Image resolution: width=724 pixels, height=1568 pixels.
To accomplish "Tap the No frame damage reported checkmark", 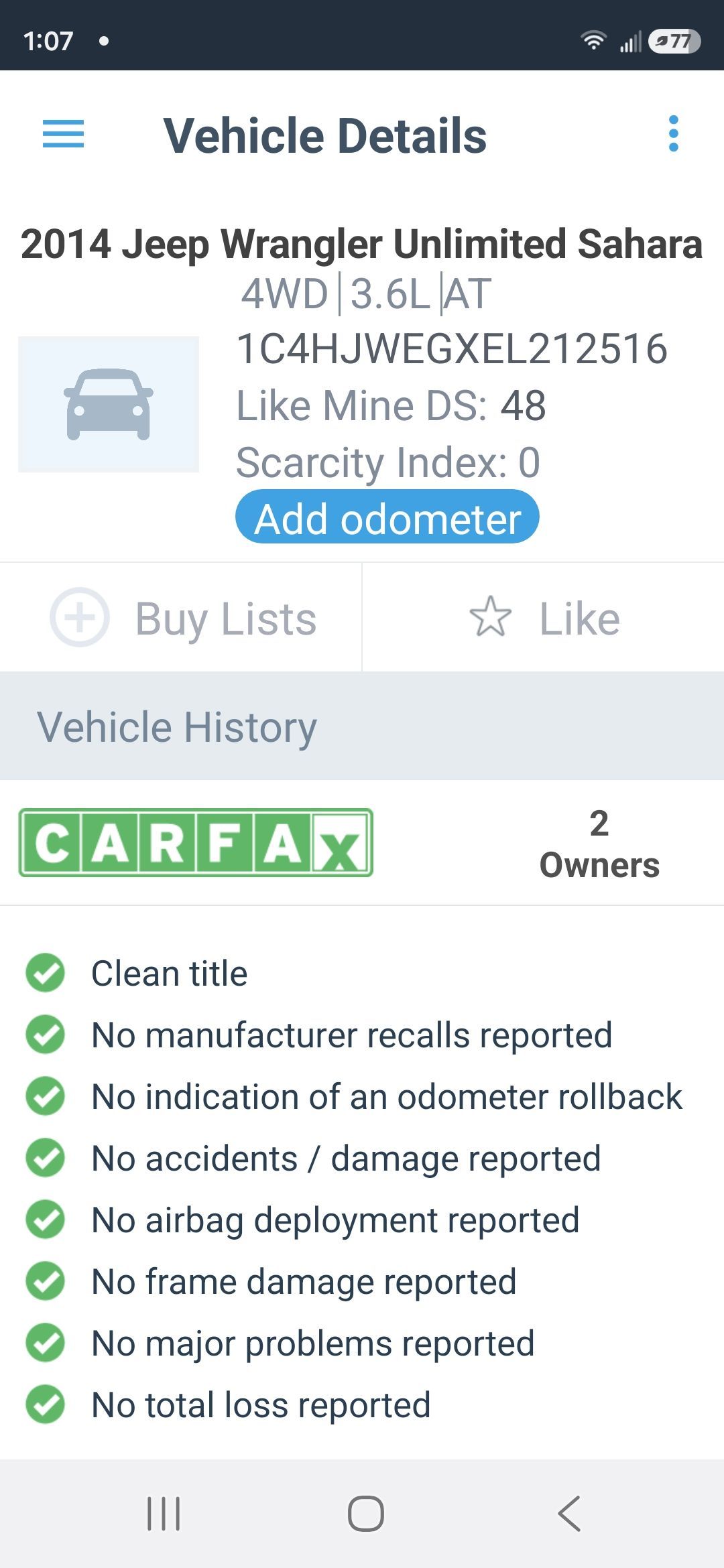I will [x=45, y=1281].
